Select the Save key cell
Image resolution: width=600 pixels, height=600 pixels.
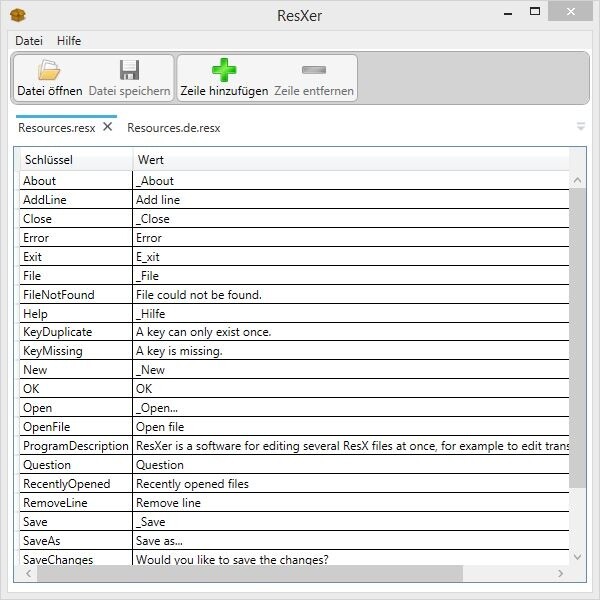click(76, 522)
